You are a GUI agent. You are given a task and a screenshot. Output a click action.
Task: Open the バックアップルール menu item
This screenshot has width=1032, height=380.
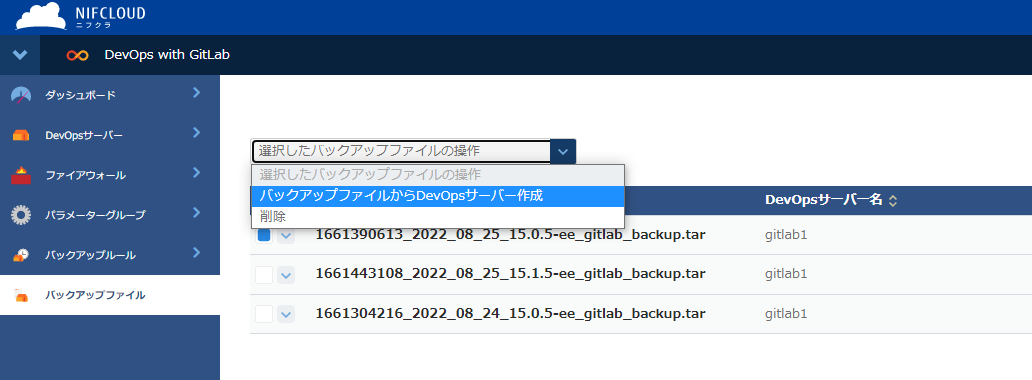[110, 255]
